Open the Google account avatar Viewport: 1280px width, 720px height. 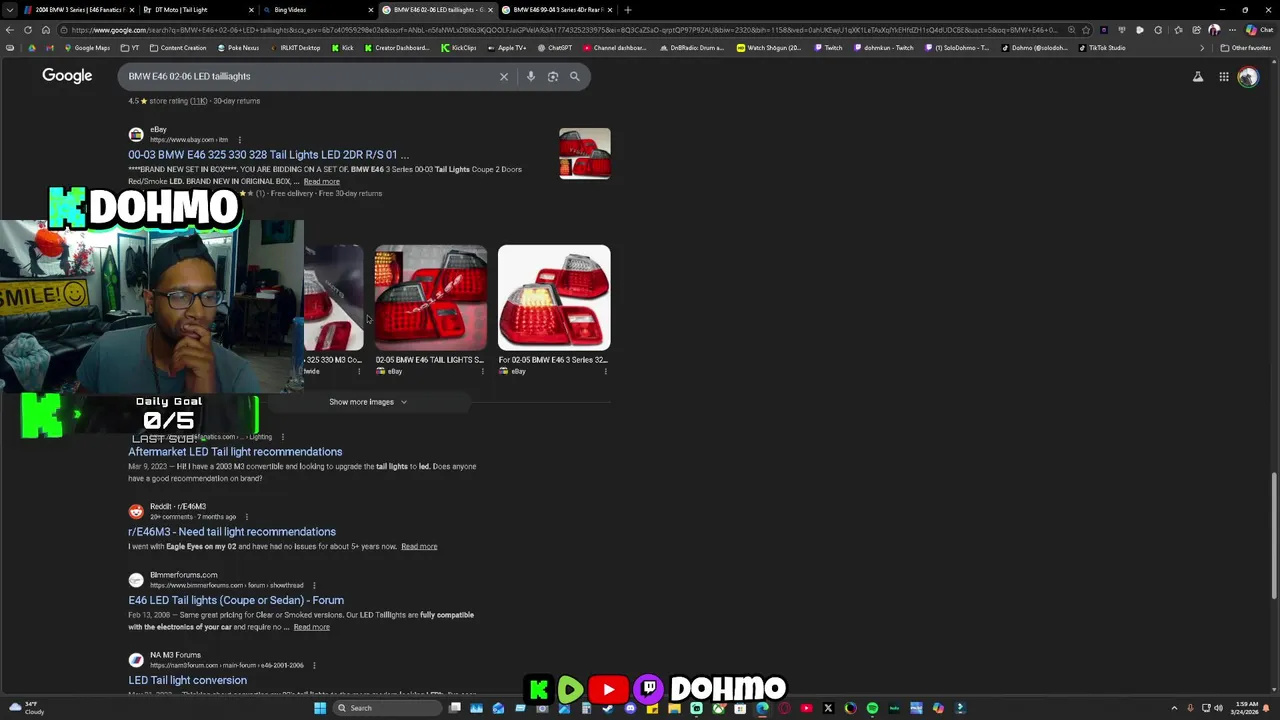click(1248, 76)
